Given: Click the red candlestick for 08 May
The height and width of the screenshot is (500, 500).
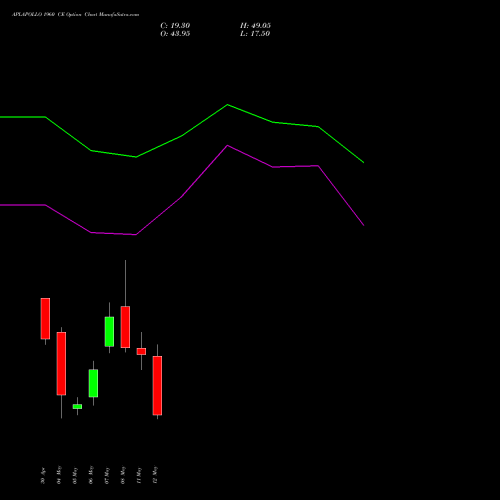Looking at the screenshot, I should point(125,327).
